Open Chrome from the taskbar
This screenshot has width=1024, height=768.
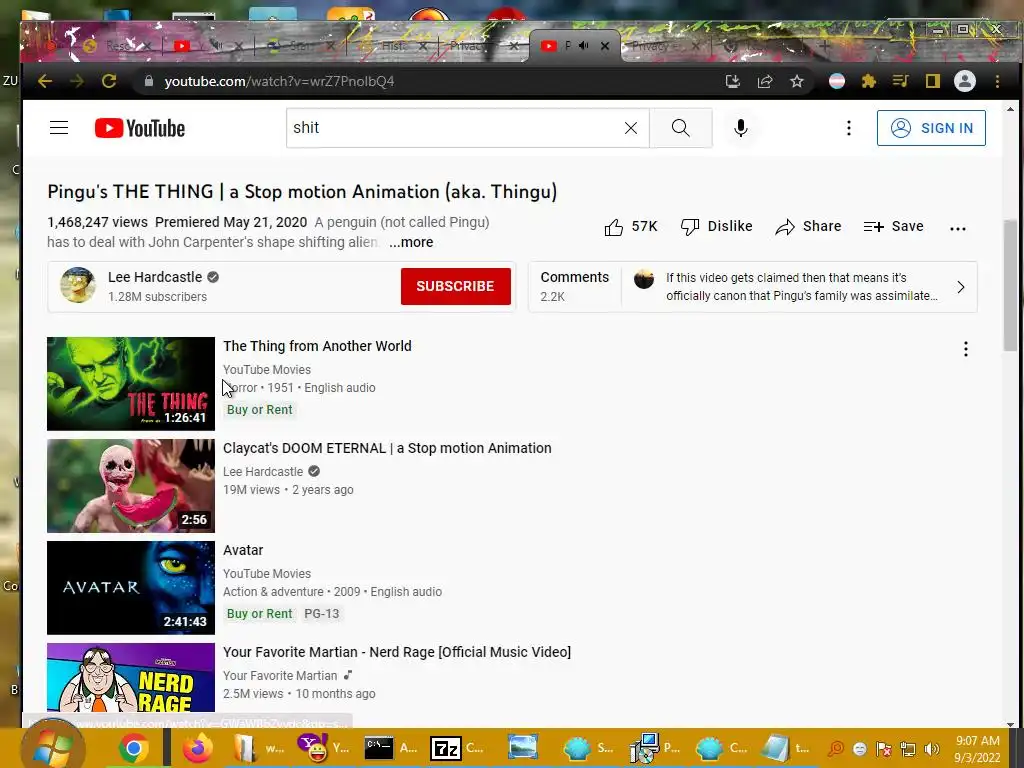133,748
